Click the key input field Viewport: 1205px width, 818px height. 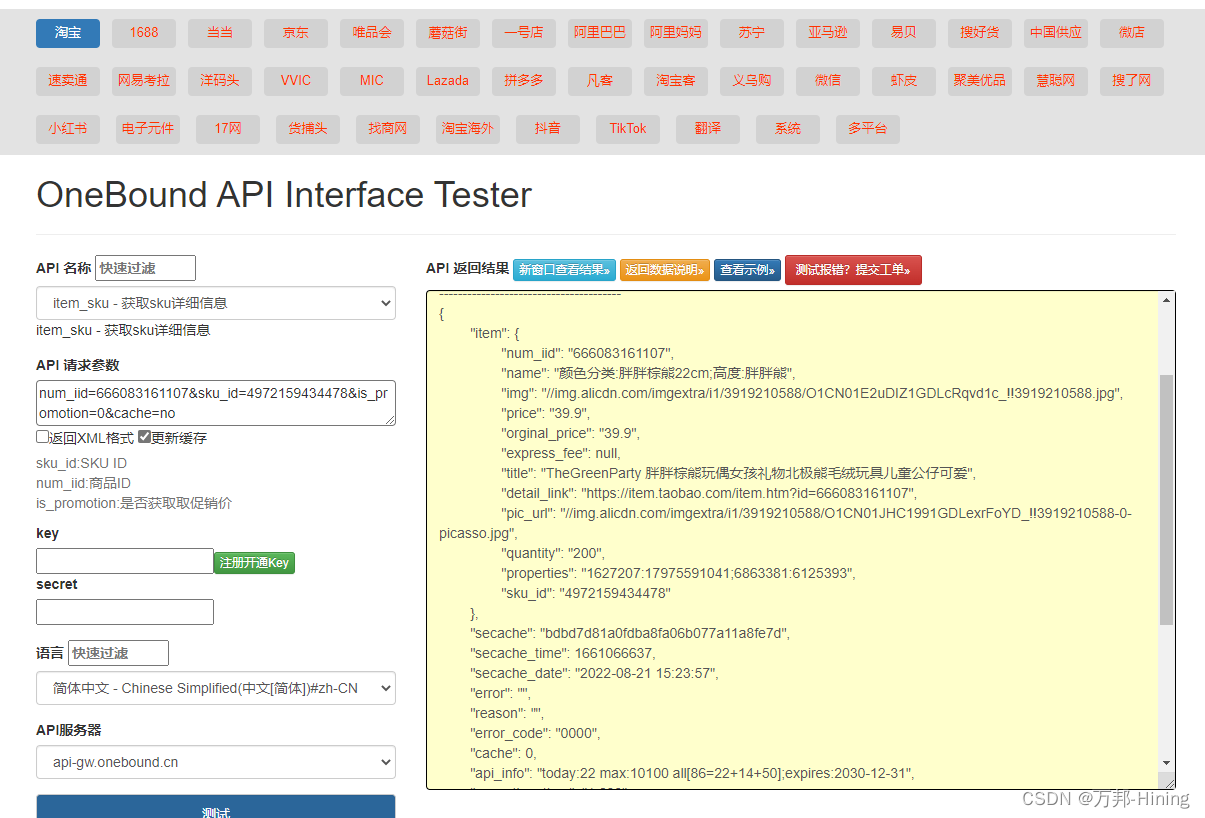[124, 560]
